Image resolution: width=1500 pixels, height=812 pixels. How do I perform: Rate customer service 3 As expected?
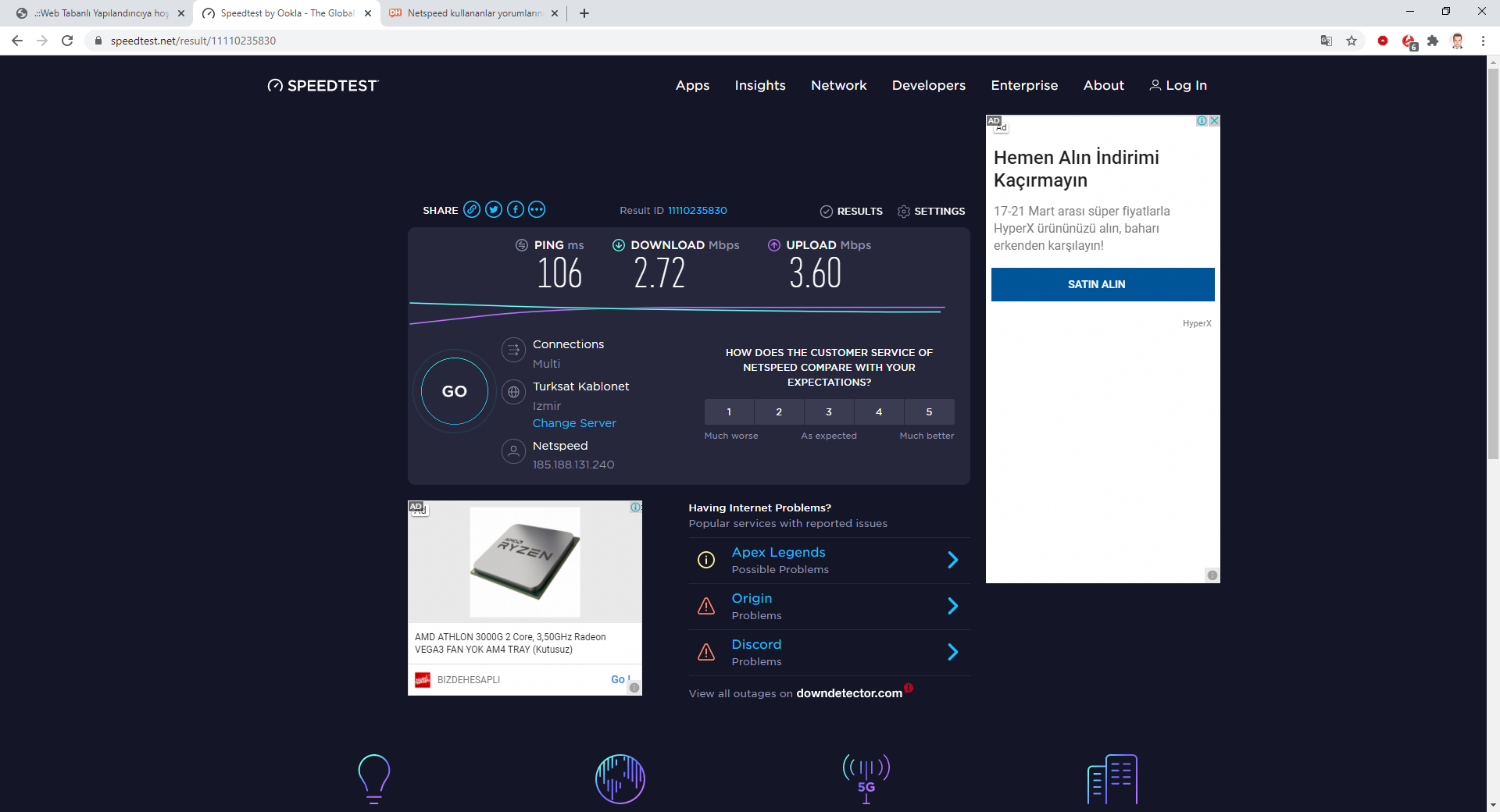point(829,411)
